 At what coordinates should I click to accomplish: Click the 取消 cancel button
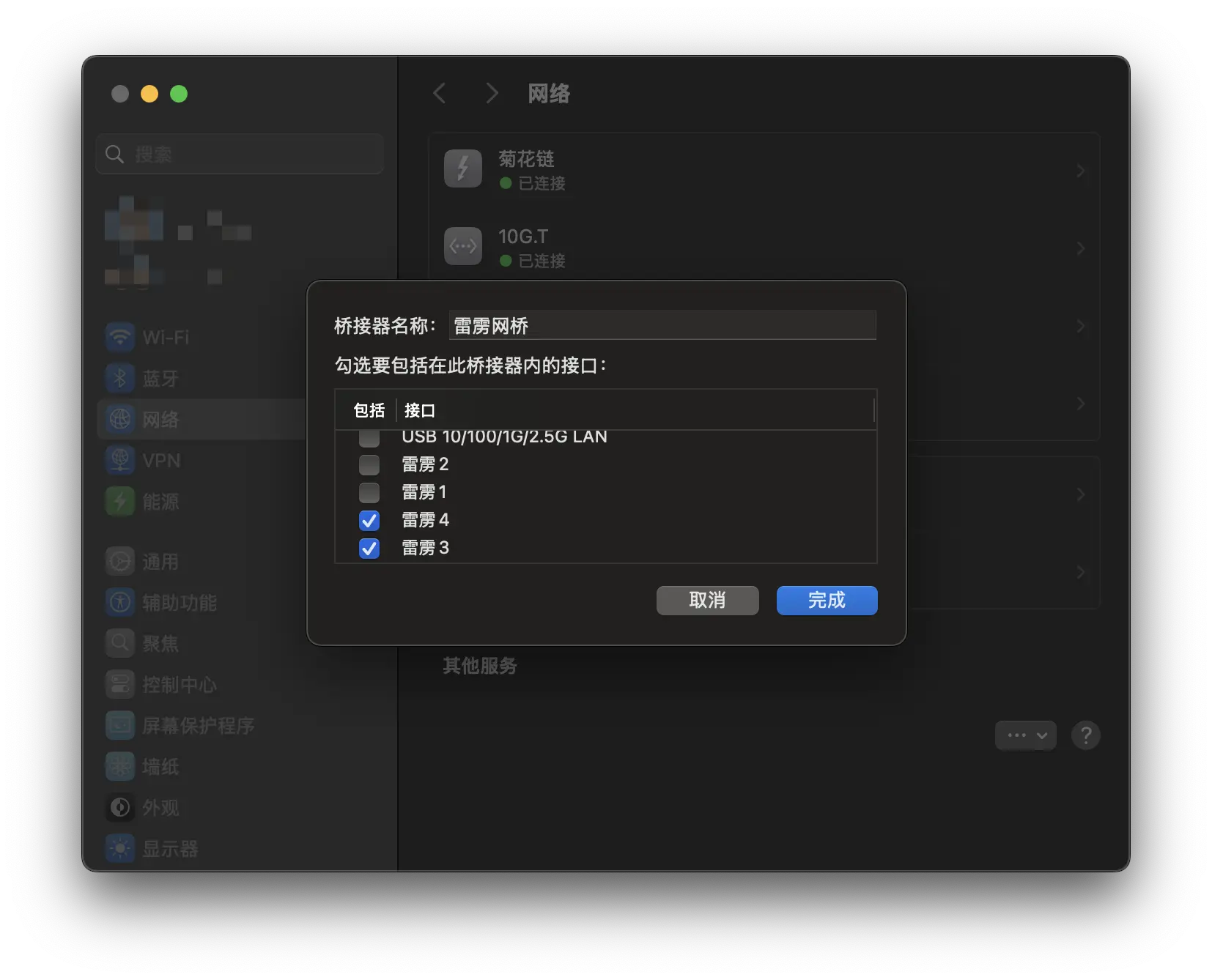tap(707, 601)
